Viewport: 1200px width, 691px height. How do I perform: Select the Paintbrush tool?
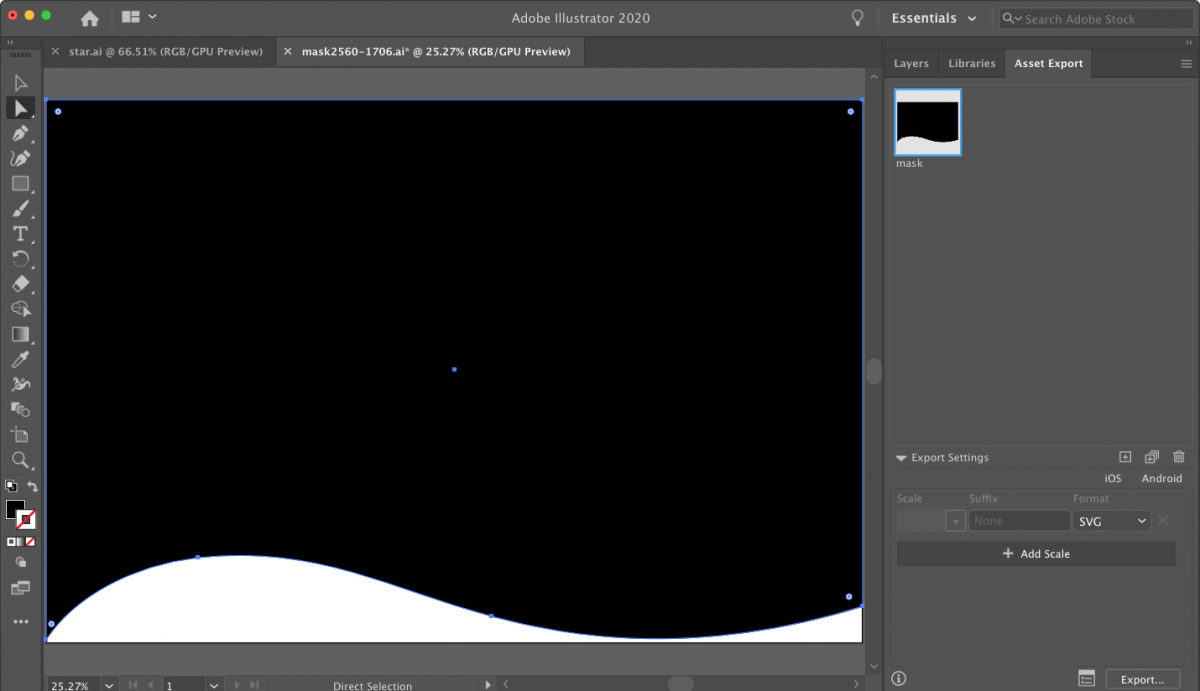(20, 209)
